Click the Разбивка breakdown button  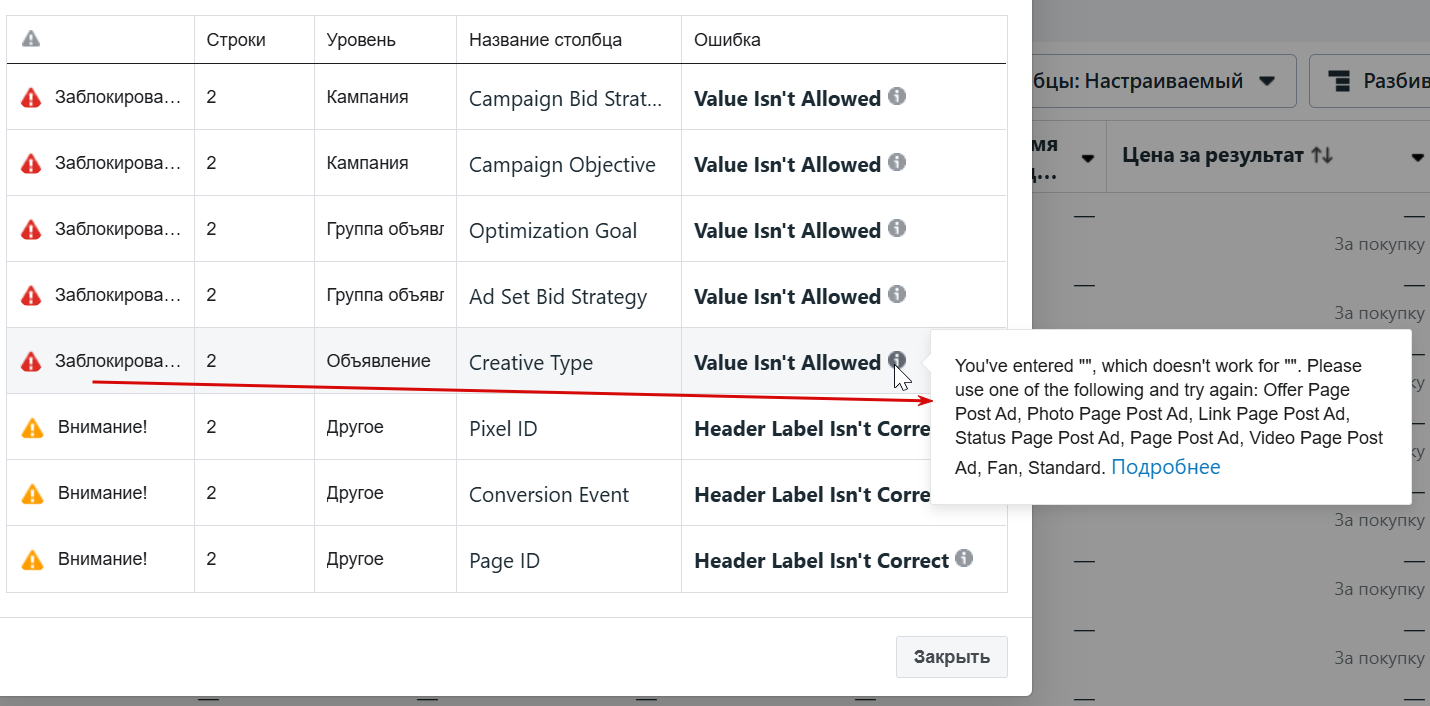(1370, 81)
